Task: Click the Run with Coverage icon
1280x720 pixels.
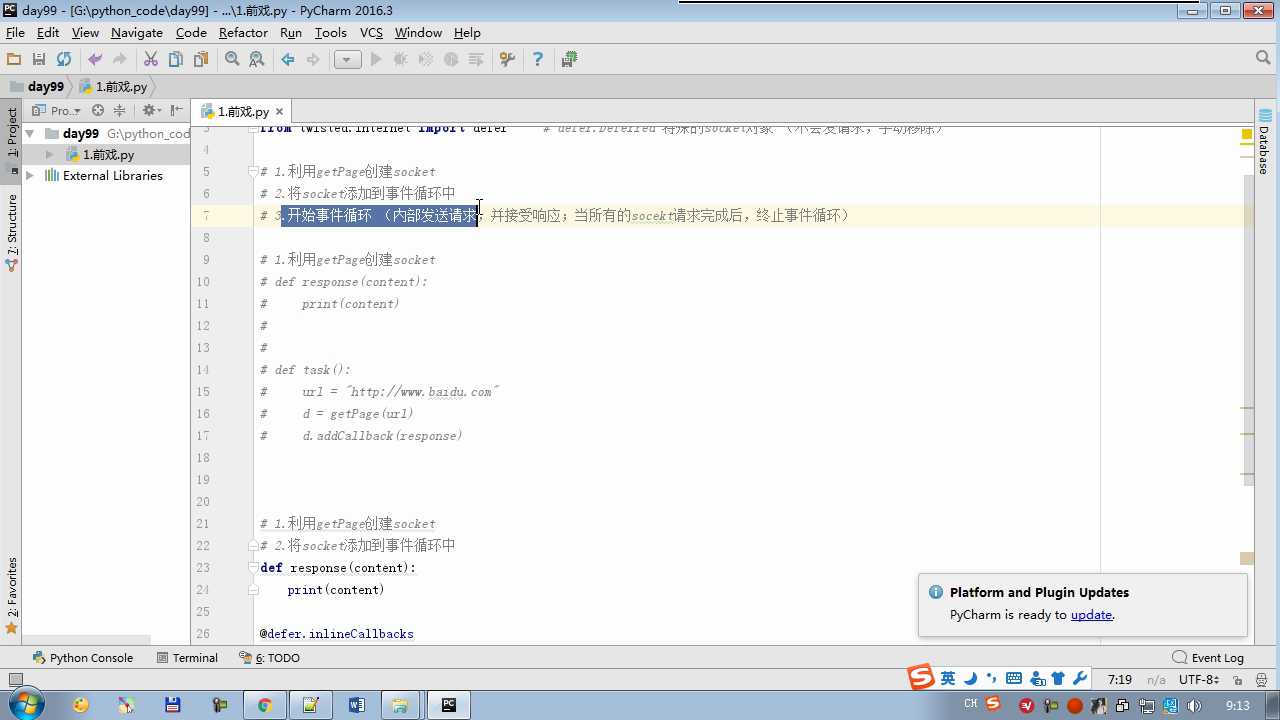Action: 426,60
